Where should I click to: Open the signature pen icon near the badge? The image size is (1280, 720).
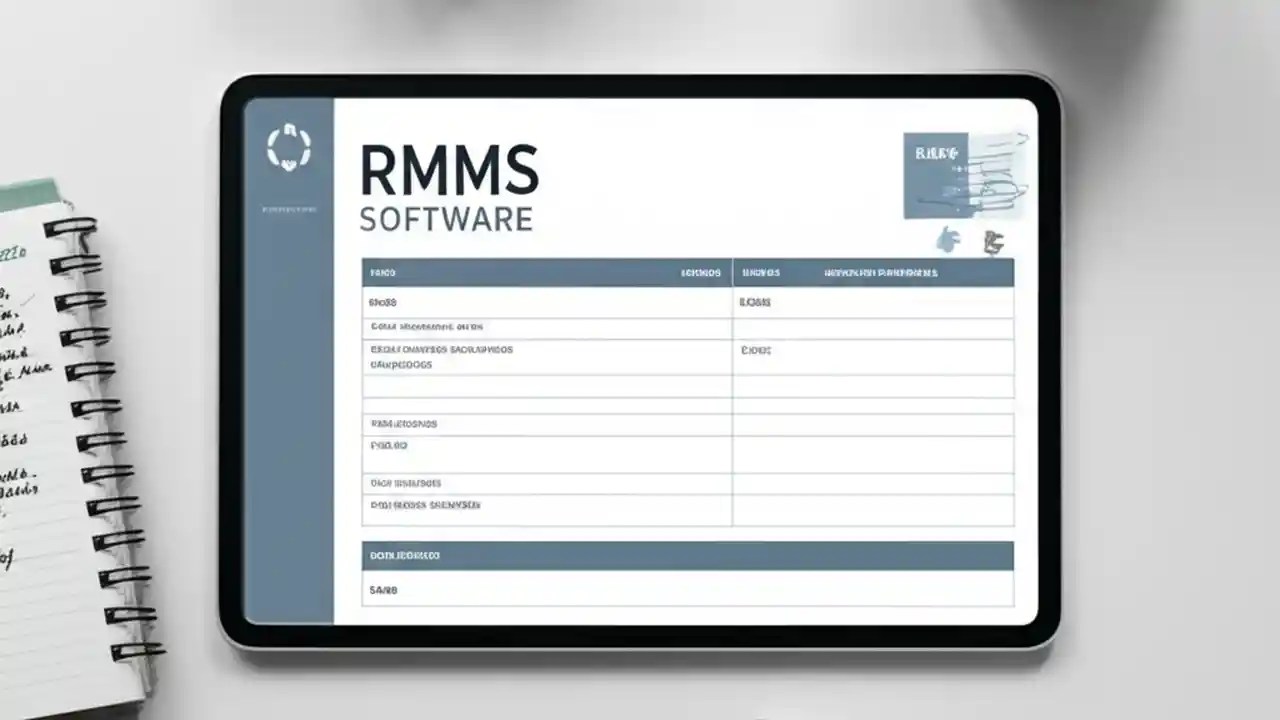[x=993, y=240]
